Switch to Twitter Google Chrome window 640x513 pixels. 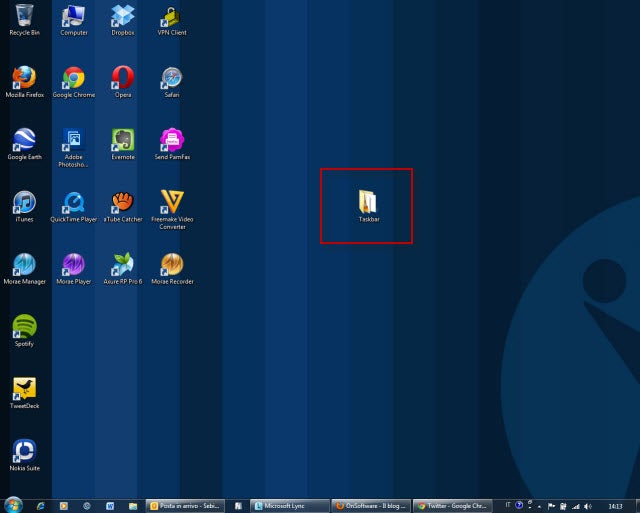[453, 506]
